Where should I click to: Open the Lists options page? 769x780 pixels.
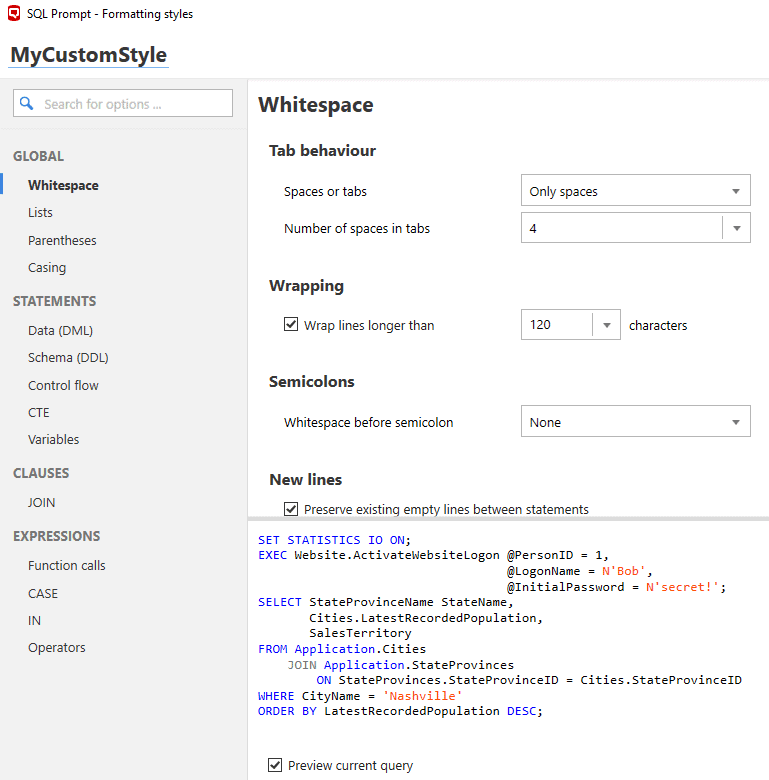[40, 212]
